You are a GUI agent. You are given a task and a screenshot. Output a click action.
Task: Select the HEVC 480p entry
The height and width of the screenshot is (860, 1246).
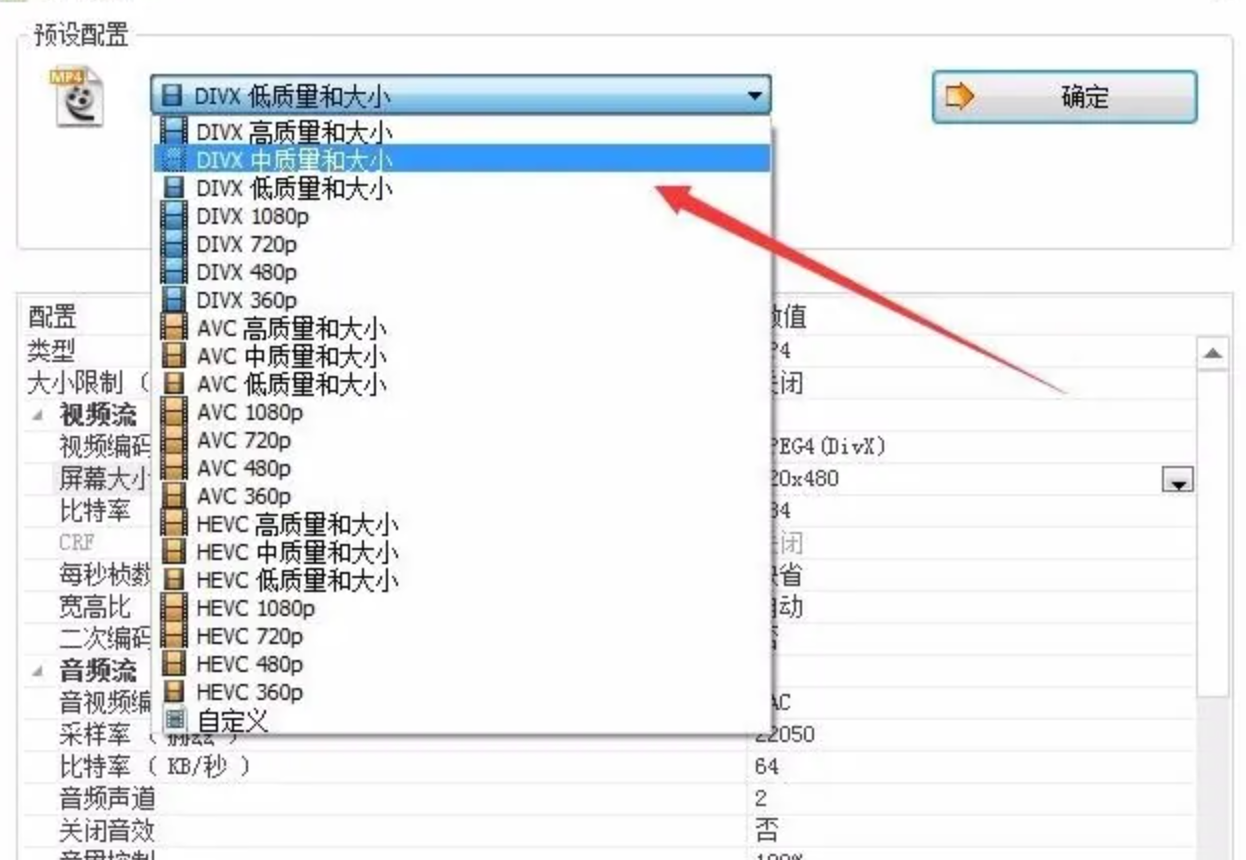[462, 663]
